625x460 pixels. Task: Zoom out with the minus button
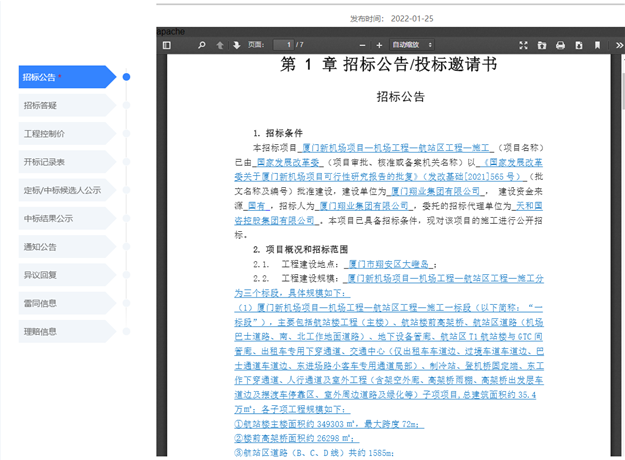click(362, 45)
